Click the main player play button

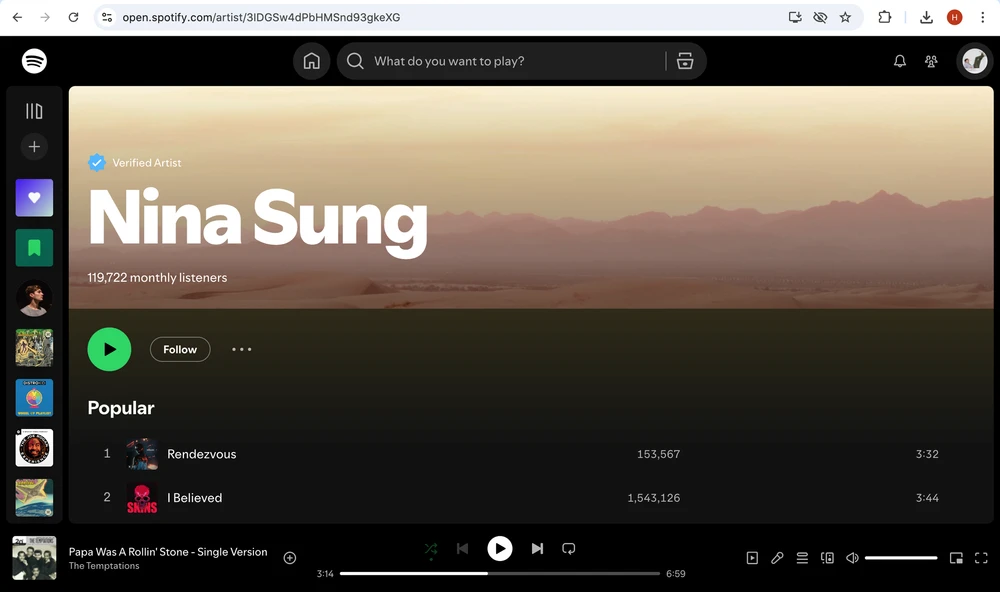499,549
